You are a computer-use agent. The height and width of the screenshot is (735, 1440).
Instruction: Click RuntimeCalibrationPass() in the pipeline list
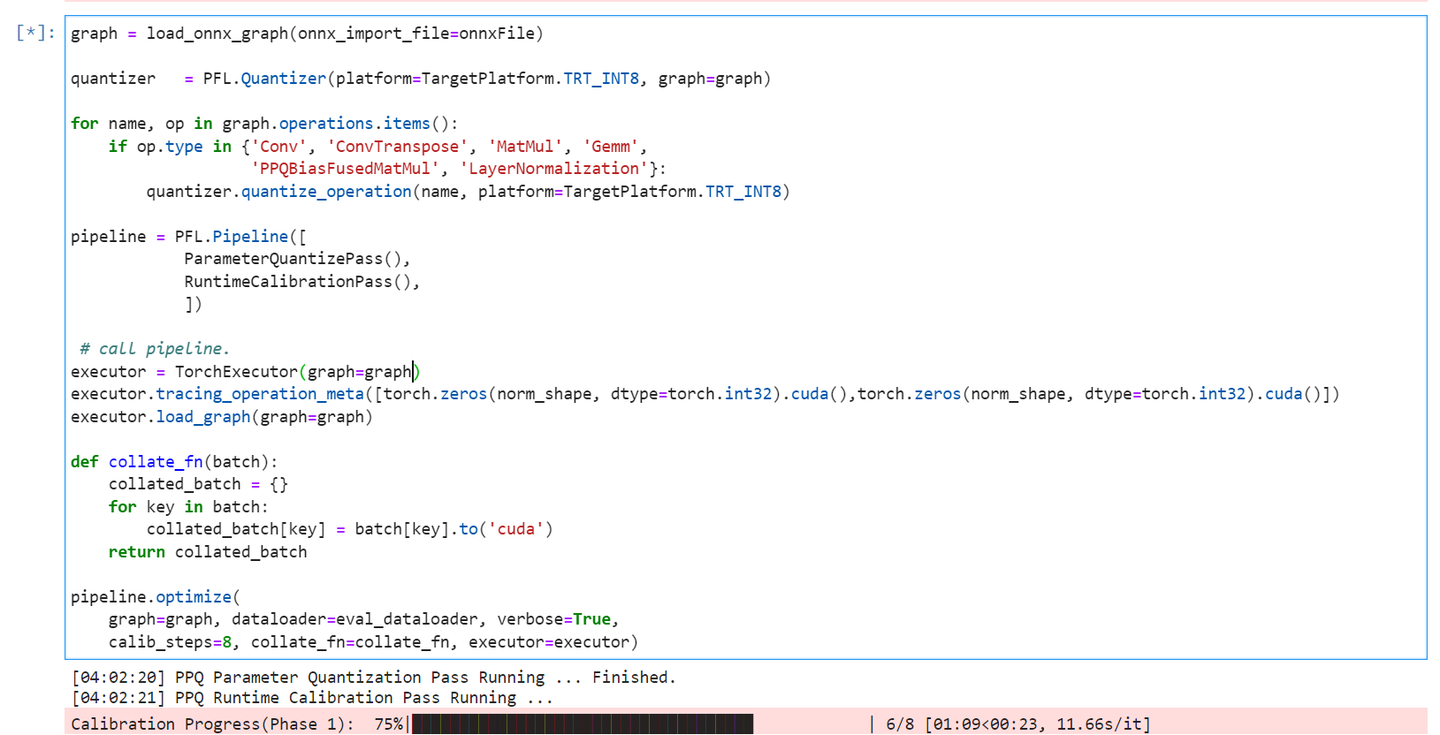pyautogui.click(x=302, y=282)
